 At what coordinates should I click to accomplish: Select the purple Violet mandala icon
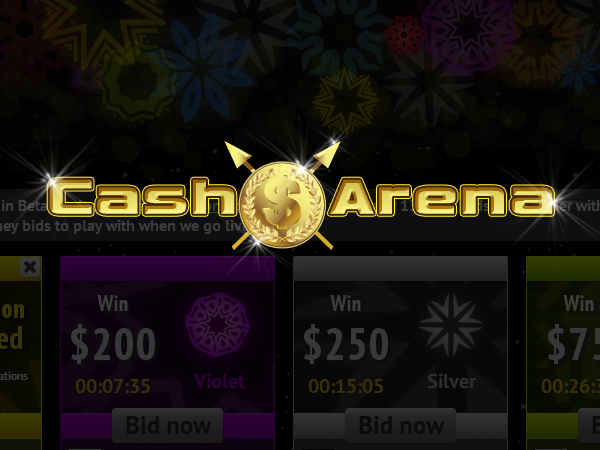coord(217,324)
